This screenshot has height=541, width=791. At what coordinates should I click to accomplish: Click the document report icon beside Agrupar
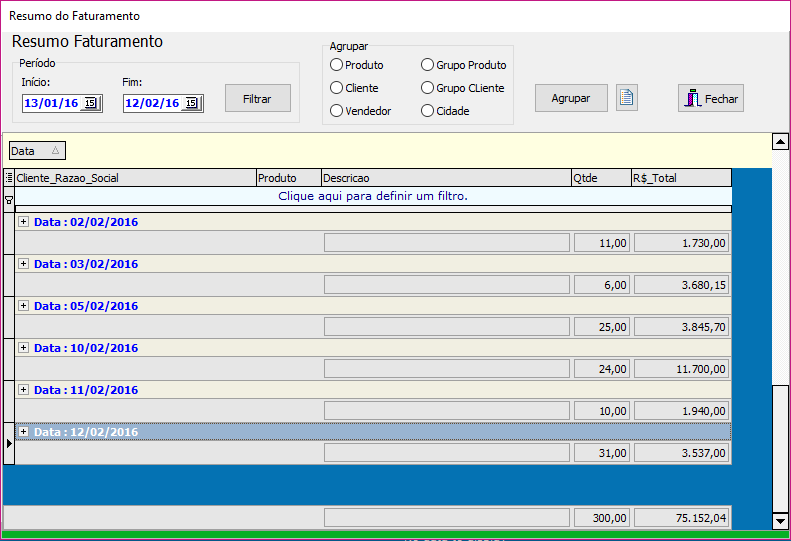coord(627,98)
